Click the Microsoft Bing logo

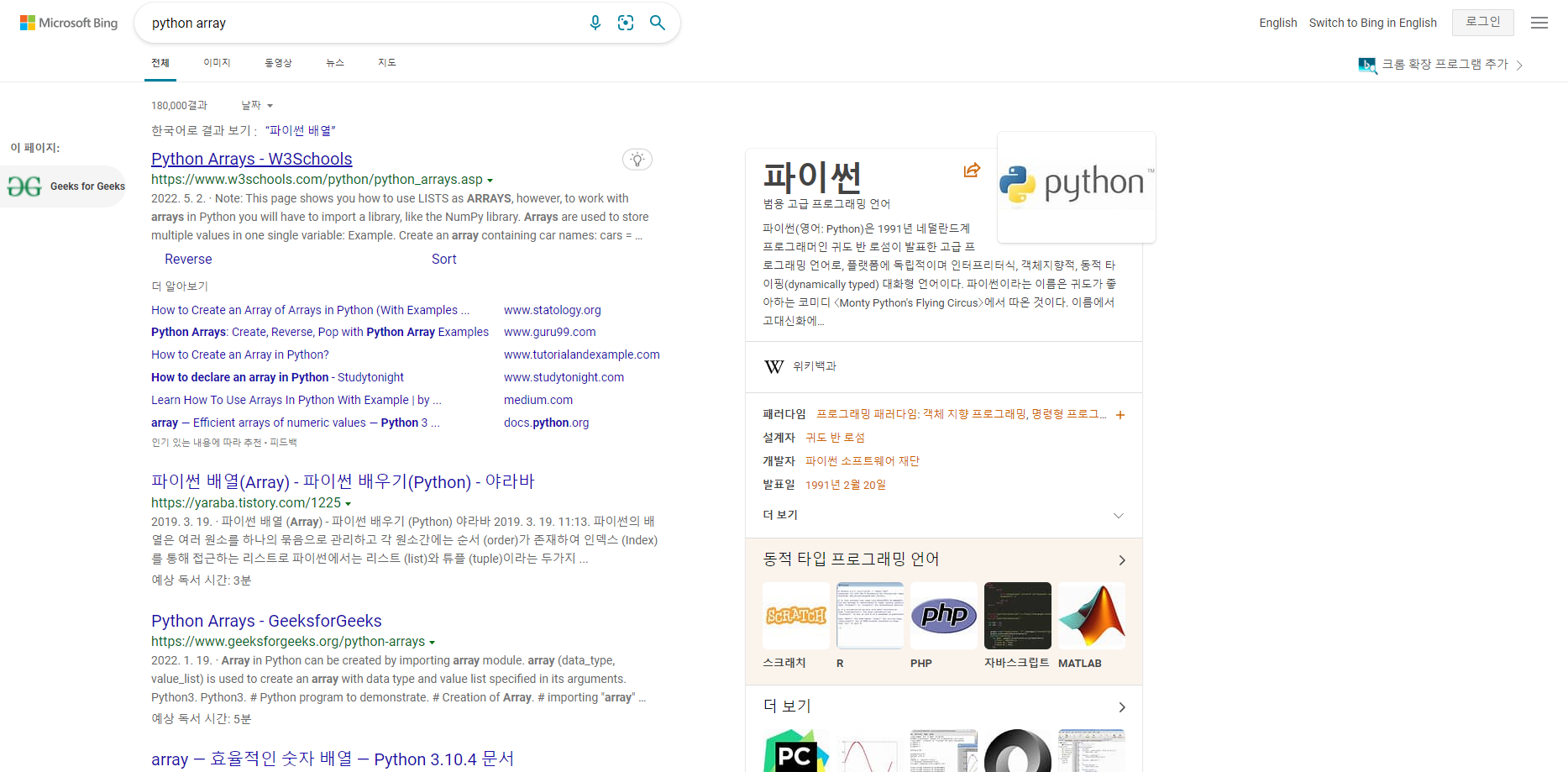(69, 23)
